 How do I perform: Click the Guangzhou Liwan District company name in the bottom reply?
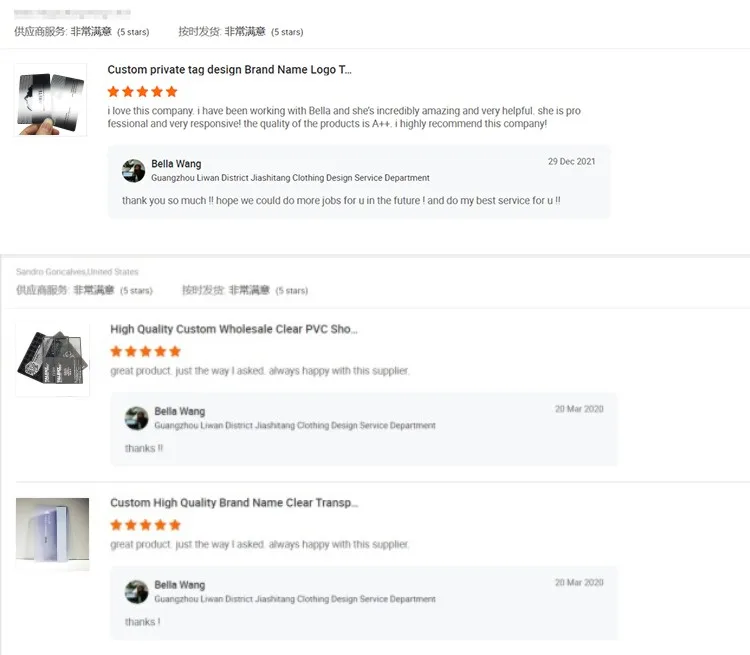coord(294,599)
